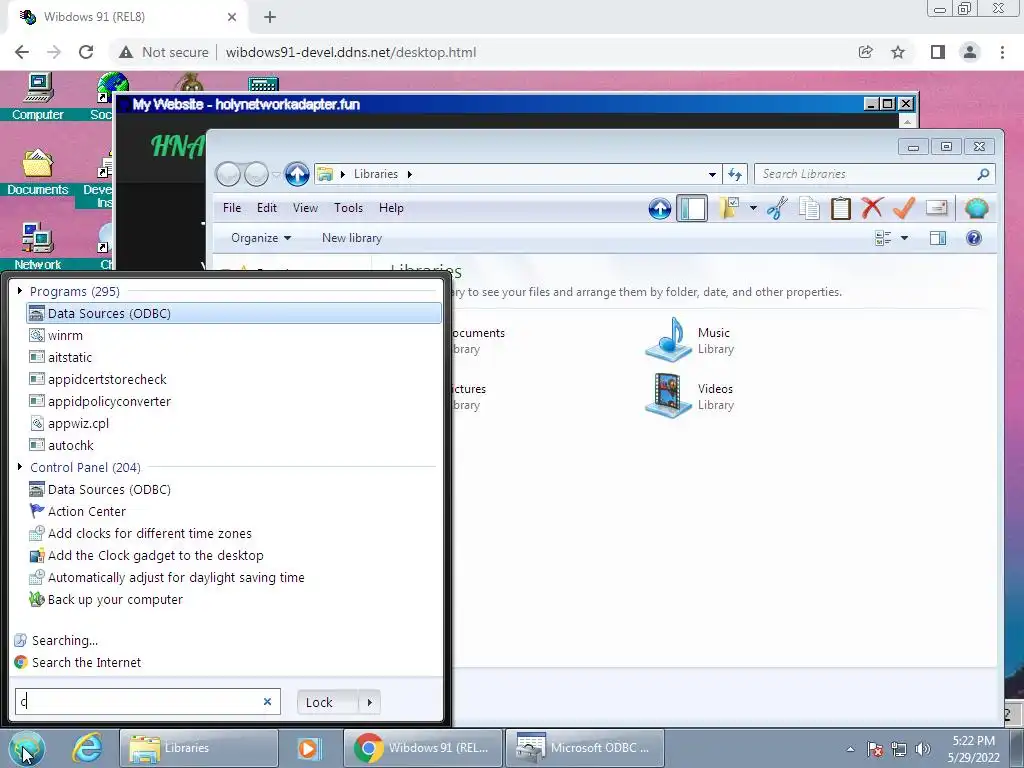Open the arrow menu next to Lock
The image size is (1024, 768).
coord(370,703)
